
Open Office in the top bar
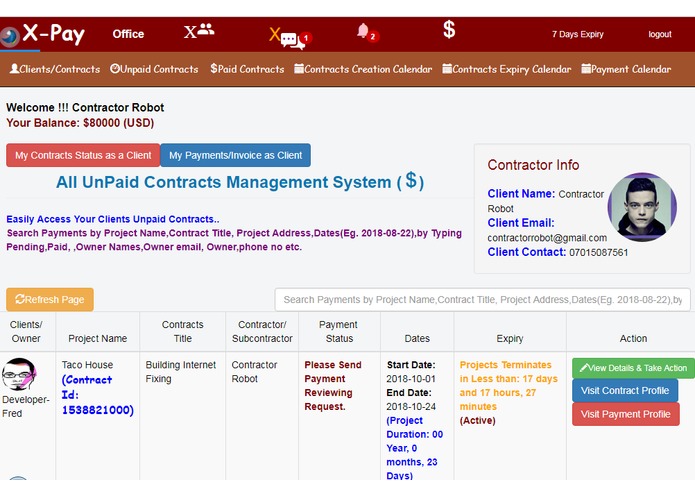point(128,34)
